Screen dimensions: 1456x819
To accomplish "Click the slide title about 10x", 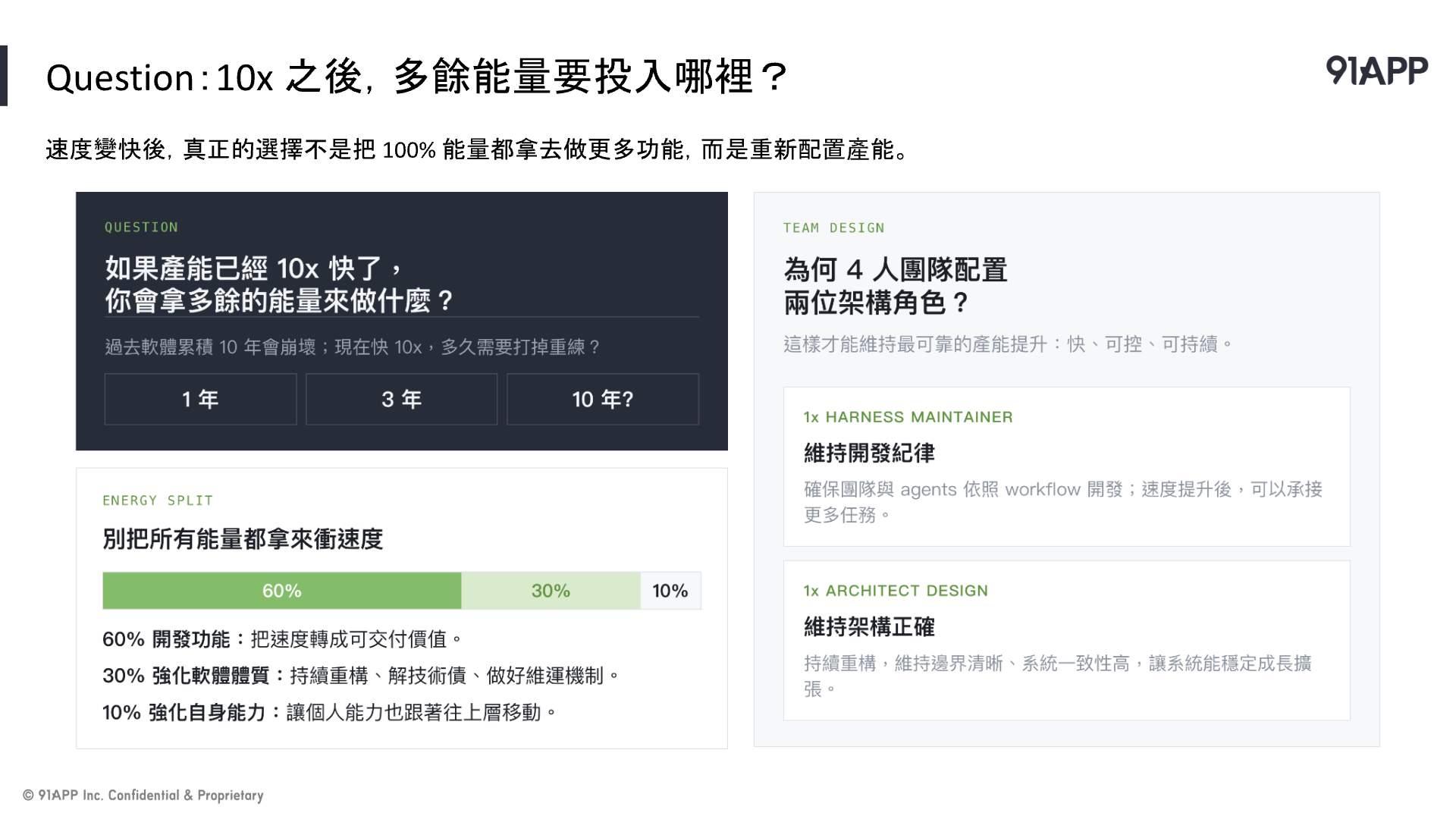I will point(417,77).
